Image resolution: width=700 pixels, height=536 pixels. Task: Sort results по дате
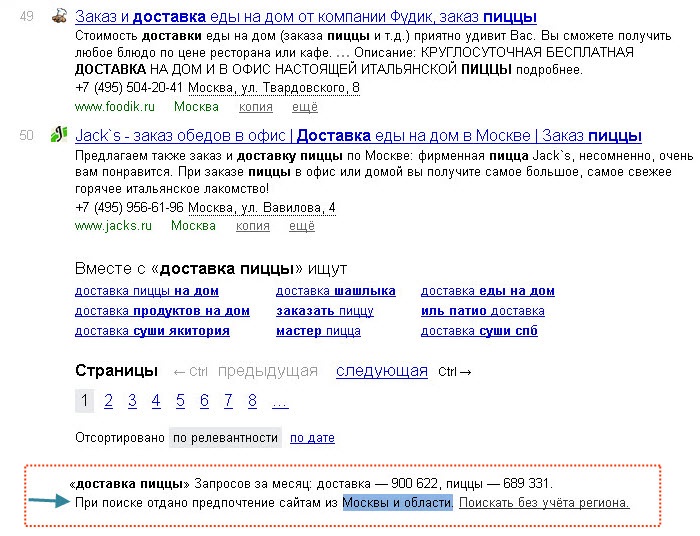312,438
